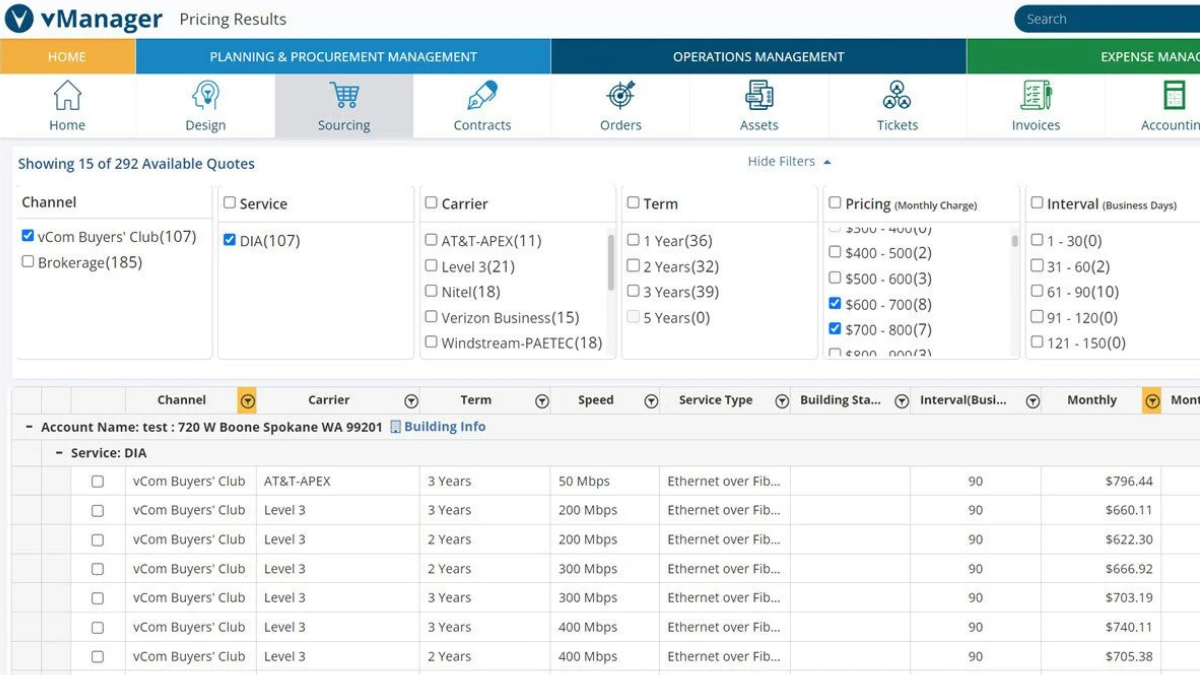Click the Home icon in the navigation bar
1200x675 pixels.
[67, 97]
